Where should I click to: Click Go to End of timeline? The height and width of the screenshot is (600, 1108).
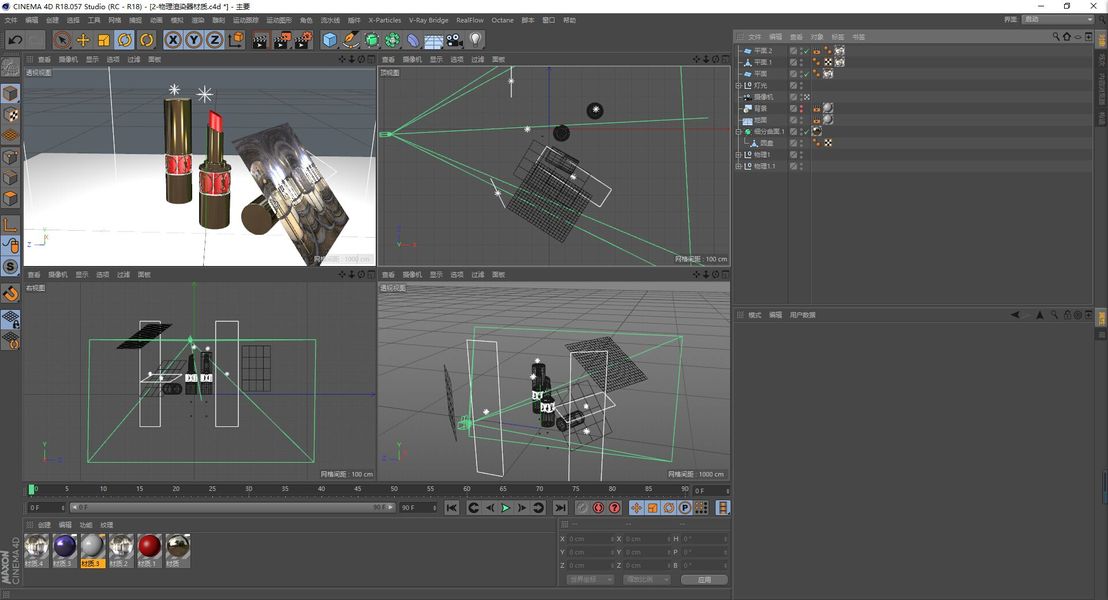pyautogui.click(x=560, y=507)
